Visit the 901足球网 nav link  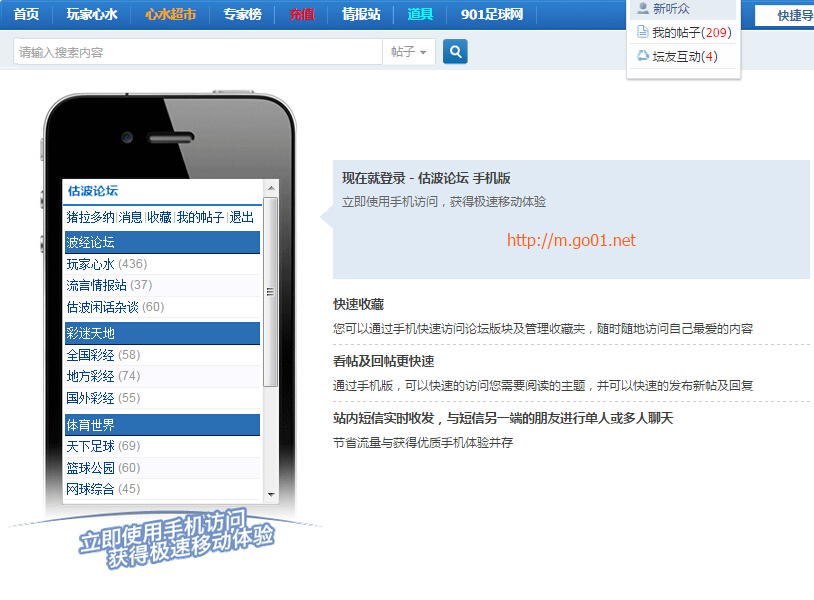pyautogui.click(x=492, y=14)
